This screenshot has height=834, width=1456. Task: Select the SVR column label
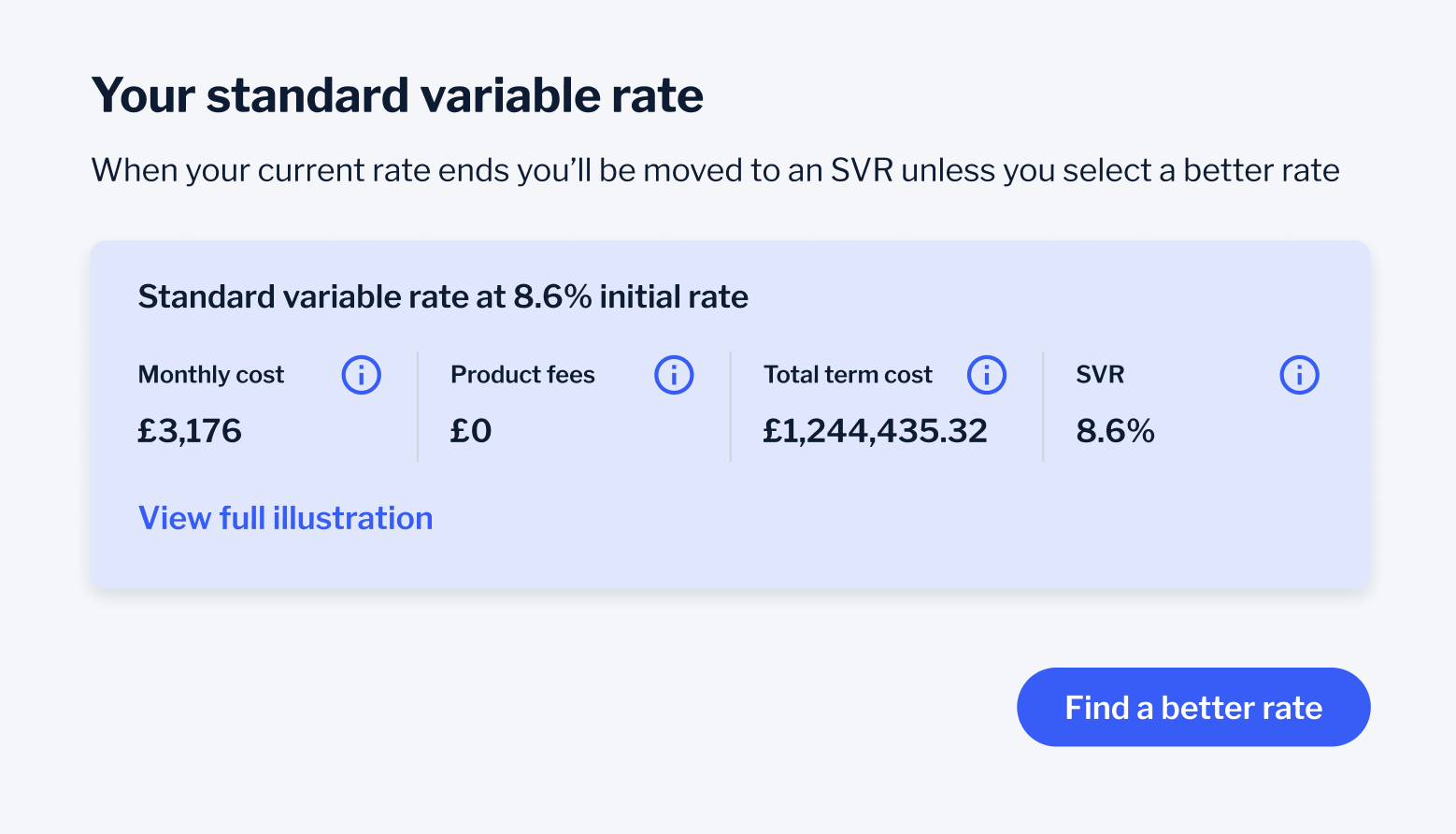(1100, 374)
